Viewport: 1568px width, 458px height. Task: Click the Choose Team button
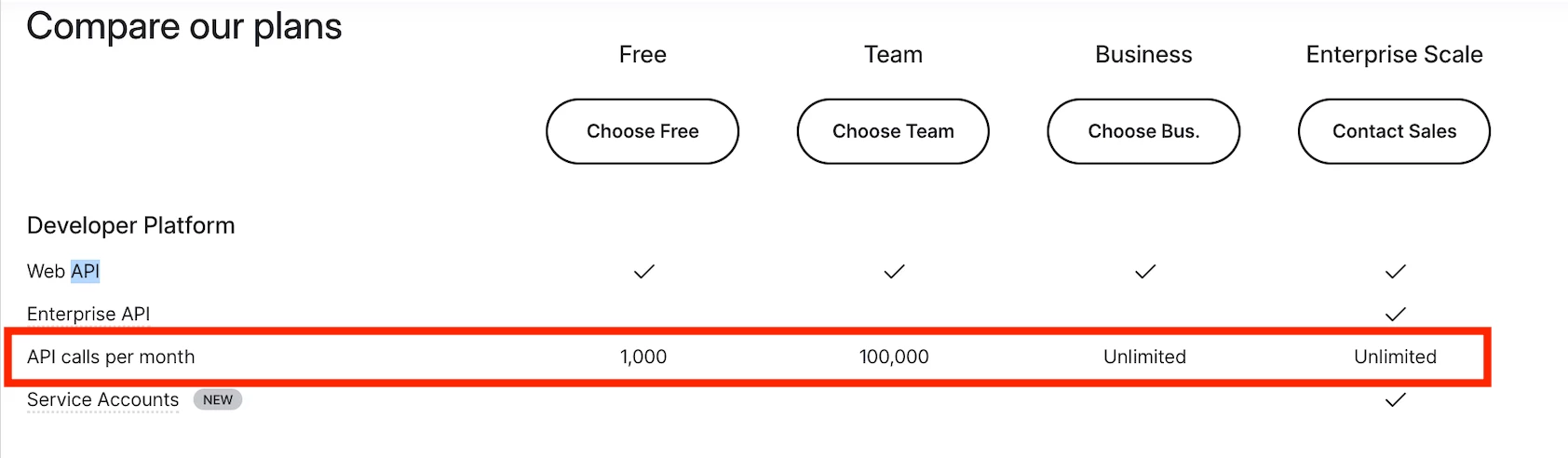pyautogui.click(x=893, y=131)
